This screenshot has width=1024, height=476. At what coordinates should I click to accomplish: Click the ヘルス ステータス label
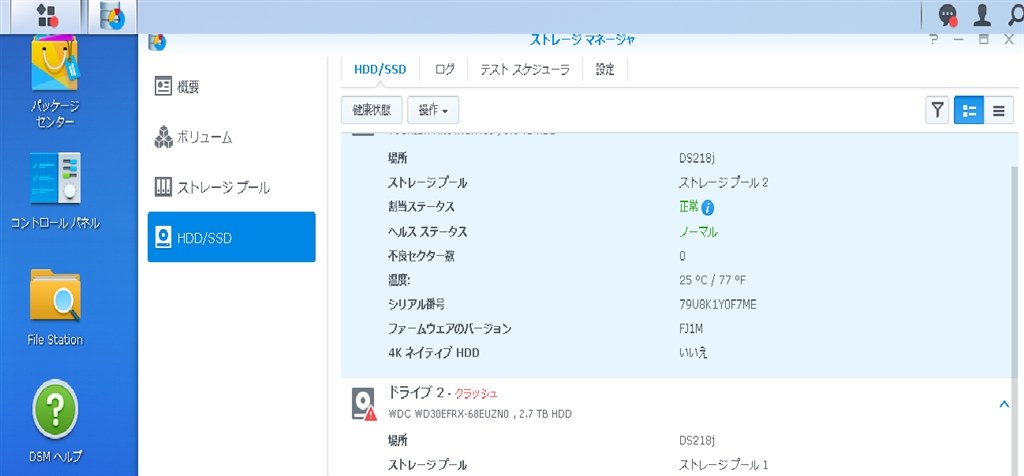(x=428, y=232)
